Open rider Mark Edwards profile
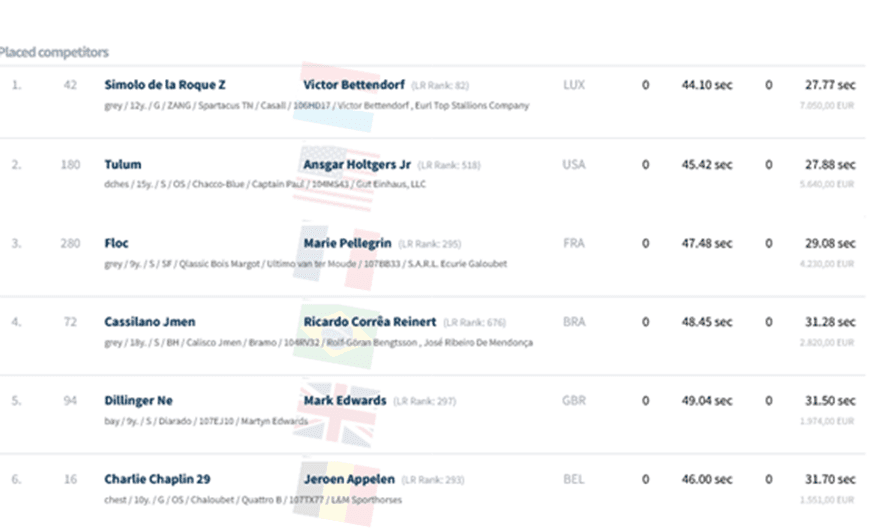Screen dimensions: 883x532 345,401
